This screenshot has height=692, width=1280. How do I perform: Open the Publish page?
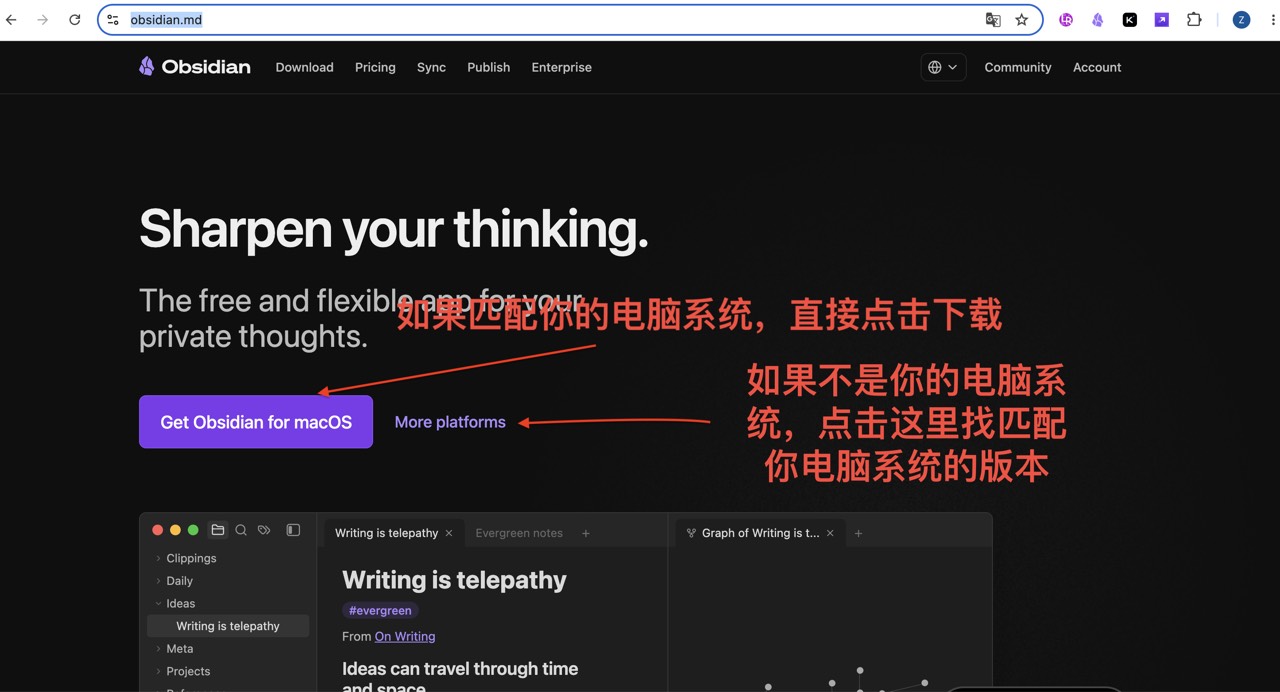tap(489, 67)
